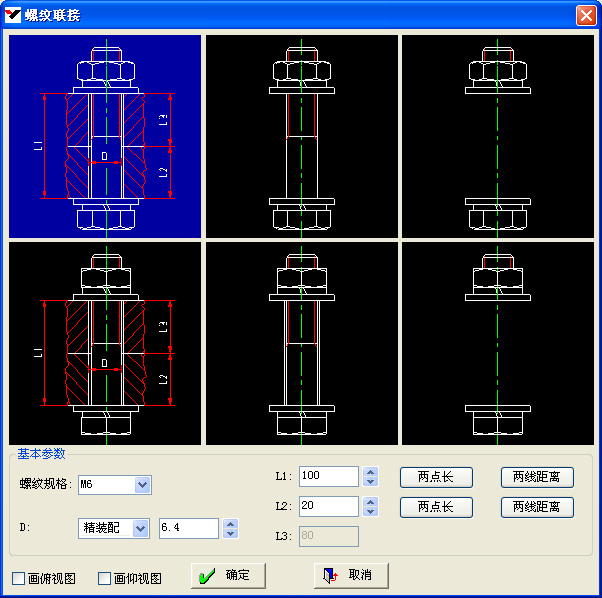Click the L1 input field
Screen dimensions: 602x598
328,476
